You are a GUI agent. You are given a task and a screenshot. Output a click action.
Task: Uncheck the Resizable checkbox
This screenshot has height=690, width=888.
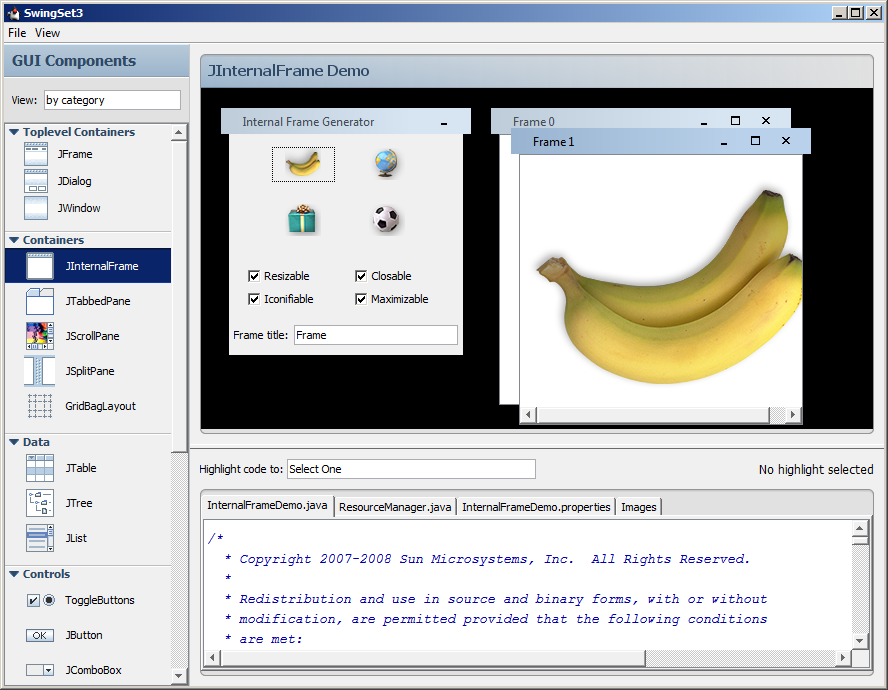click(x=254, y=276)
